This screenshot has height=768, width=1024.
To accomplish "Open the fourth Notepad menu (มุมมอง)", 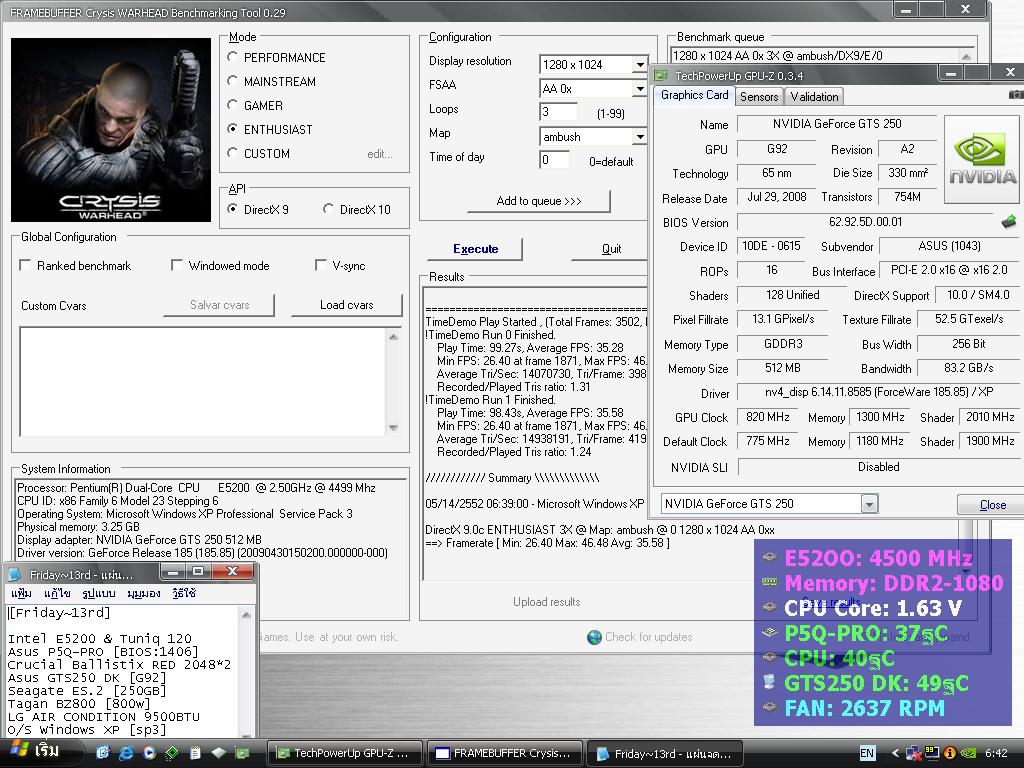I will [144, 593].
